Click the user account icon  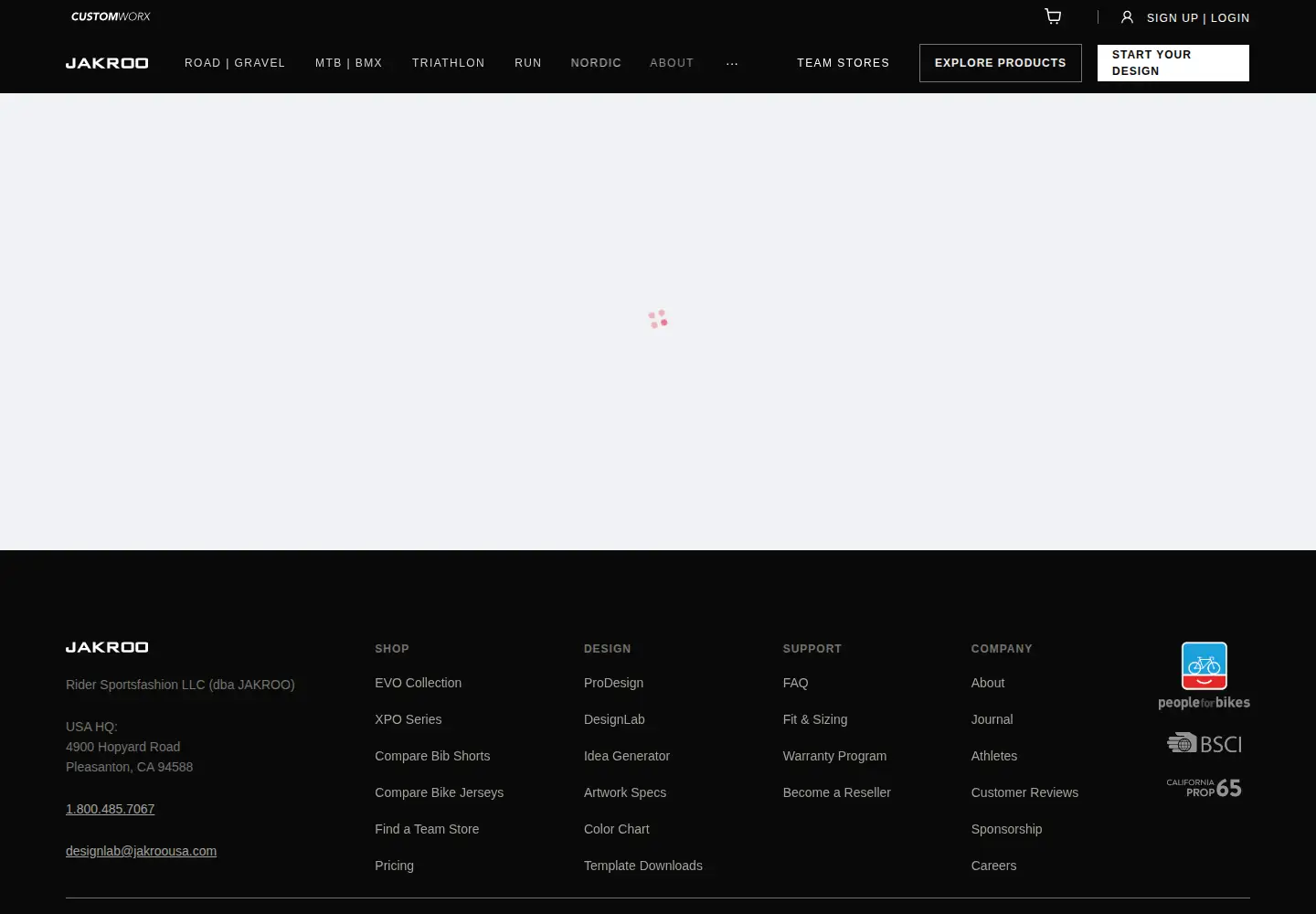pyautogui.click(x=1127, y=17)
